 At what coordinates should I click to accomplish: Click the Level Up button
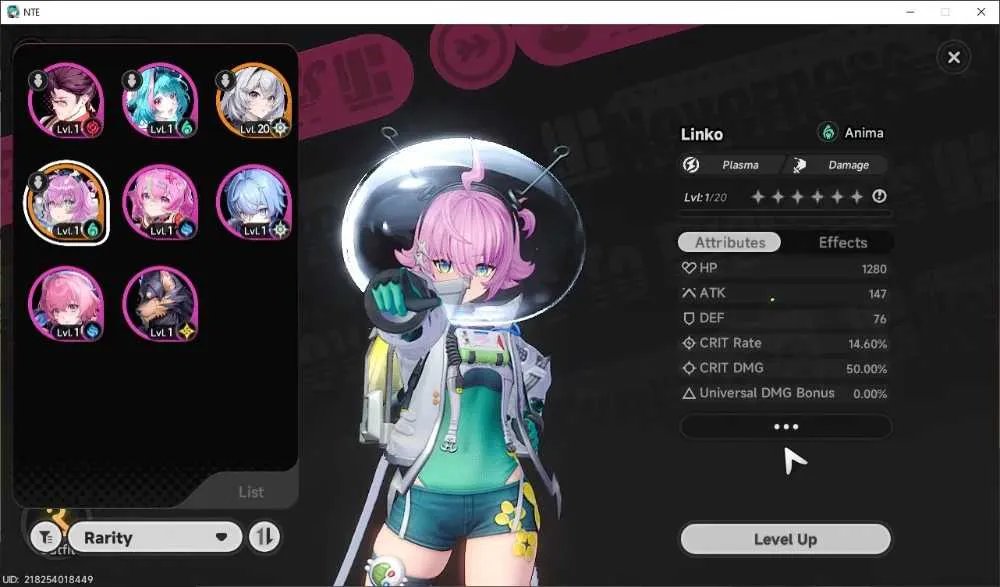786,539
